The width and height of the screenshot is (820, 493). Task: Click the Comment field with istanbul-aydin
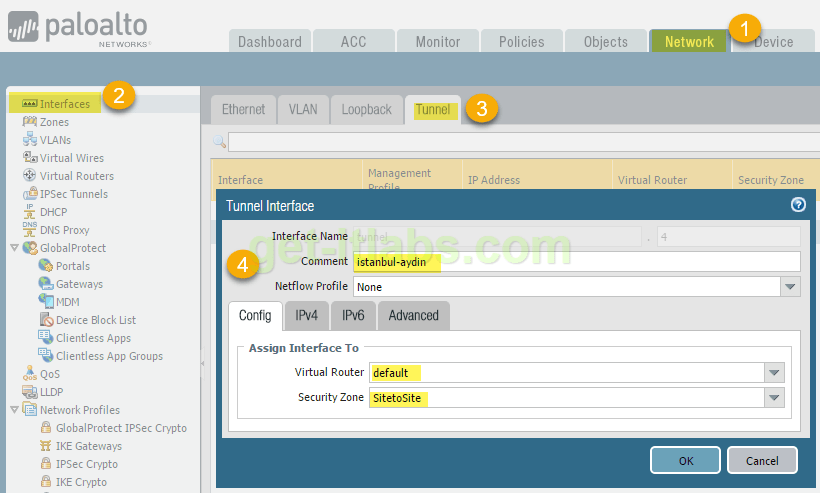pyautogui.click(x=575, y=262)
